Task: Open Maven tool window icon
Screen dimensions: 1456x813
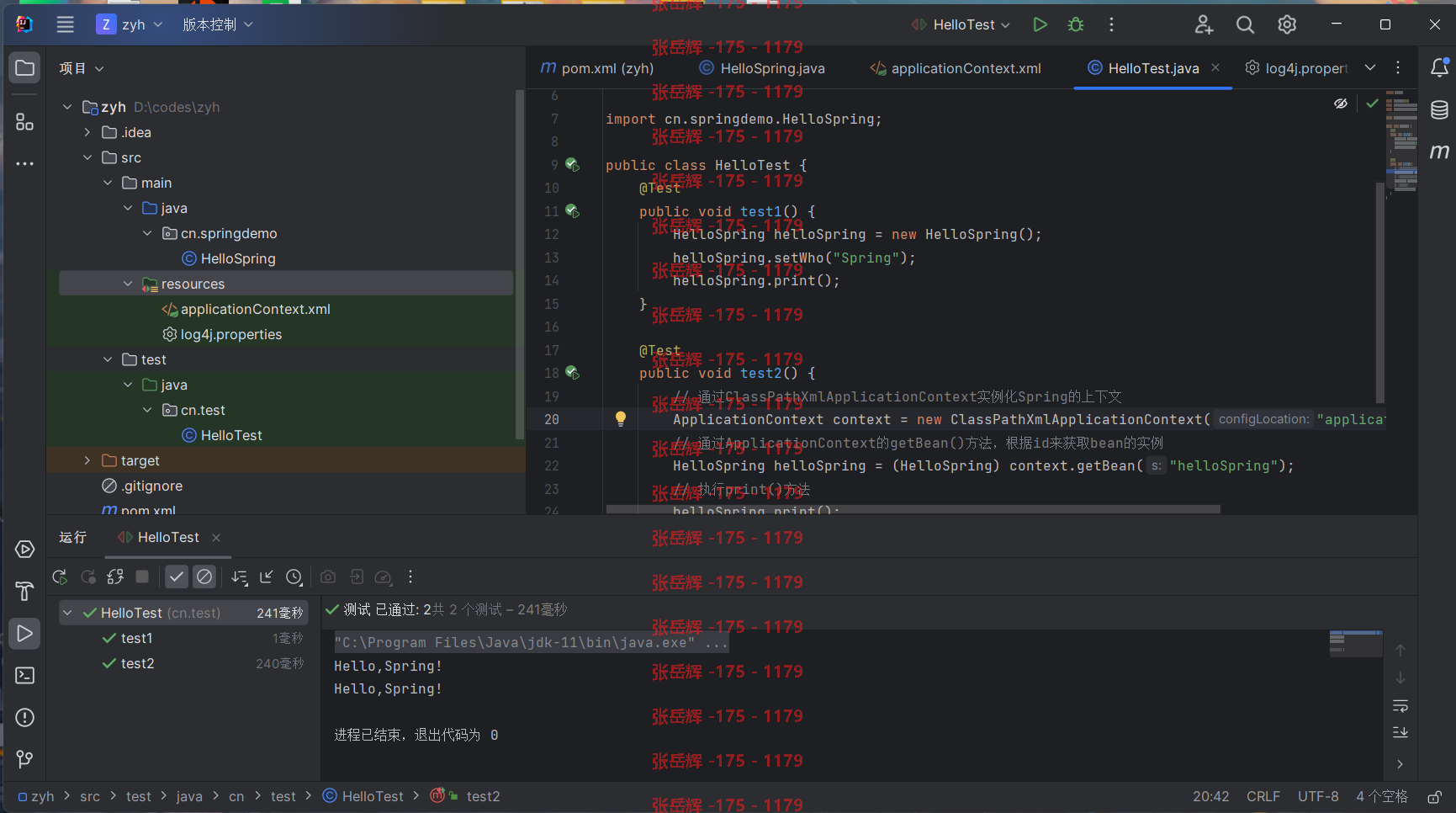Action: 1439,151
